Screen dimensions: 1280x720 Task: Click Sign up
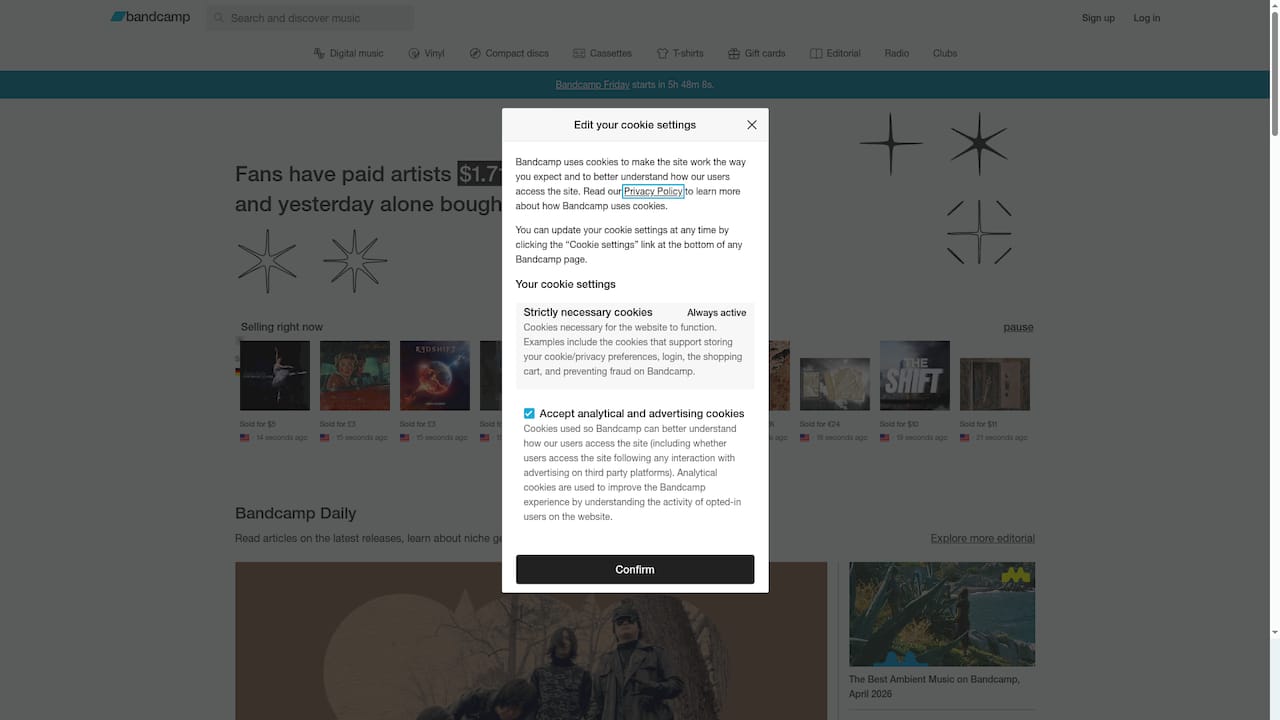coord(1098,18)
